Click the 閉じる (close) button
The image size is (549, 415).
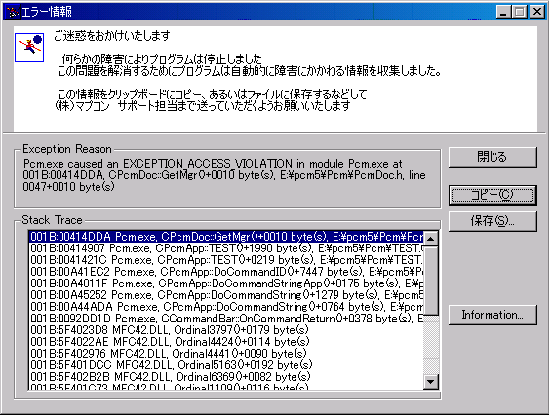tap(493, 157)
